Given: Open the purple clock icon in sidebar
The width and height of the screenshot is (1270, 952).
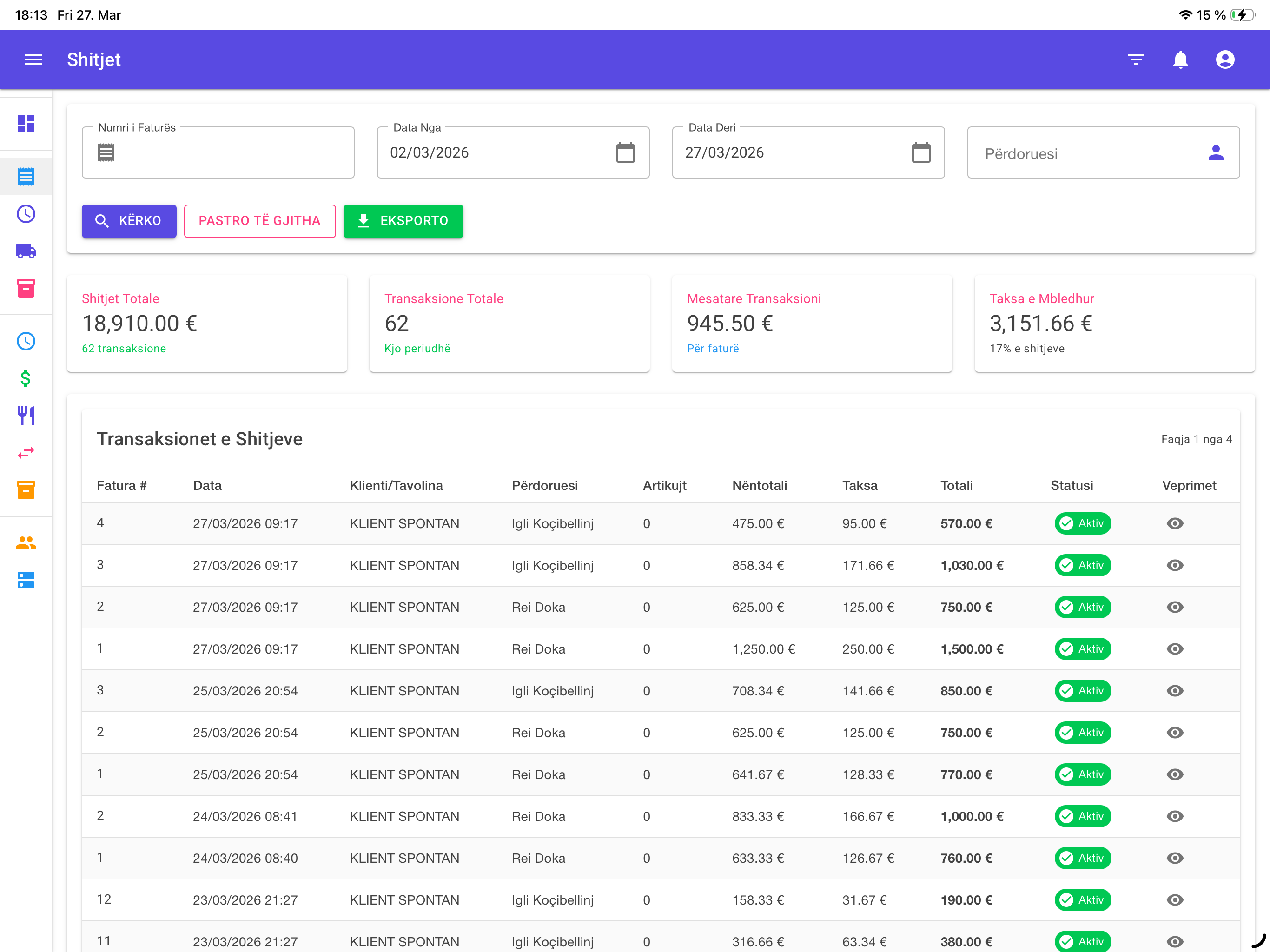Looking at the screenshot, I should coord(26,214).
